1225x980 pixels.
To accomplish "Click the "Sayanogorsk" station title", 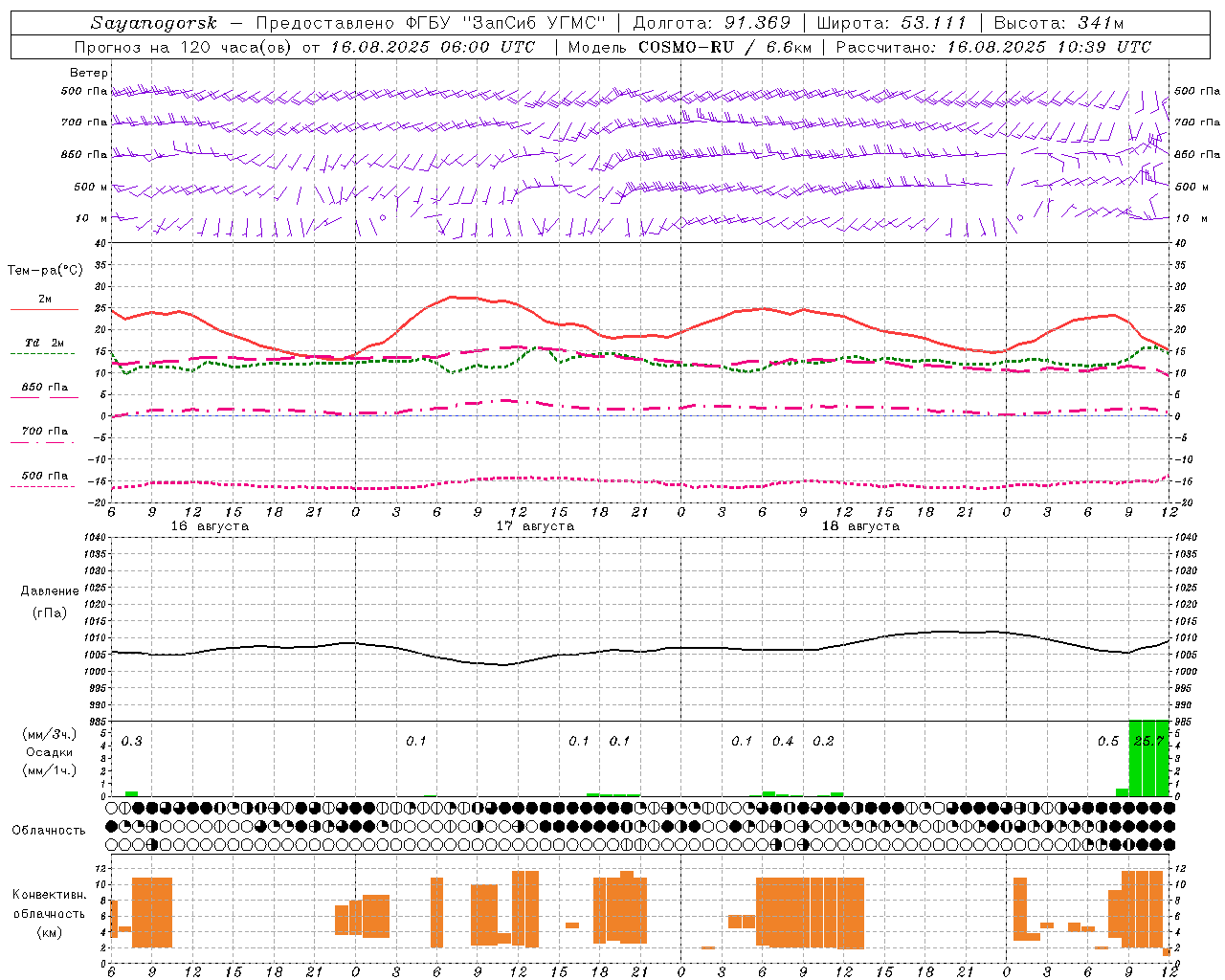I will point(154,23).
